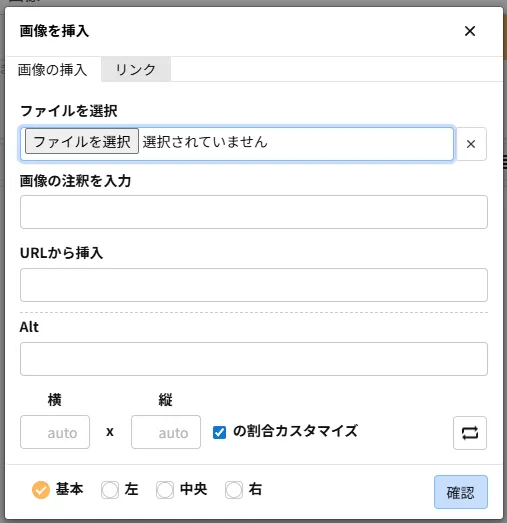Click the 確認 confirm button

tap(461, 492)
